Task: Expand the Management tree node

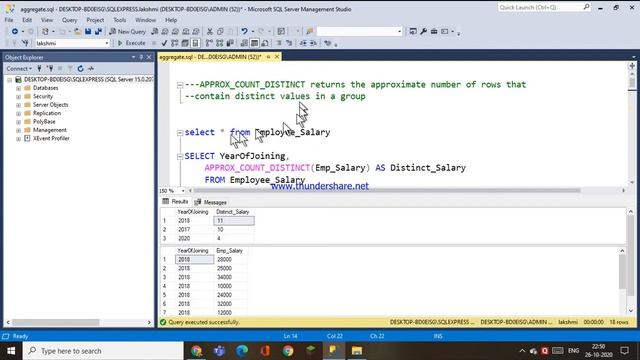Action: [x=18, y=130]
